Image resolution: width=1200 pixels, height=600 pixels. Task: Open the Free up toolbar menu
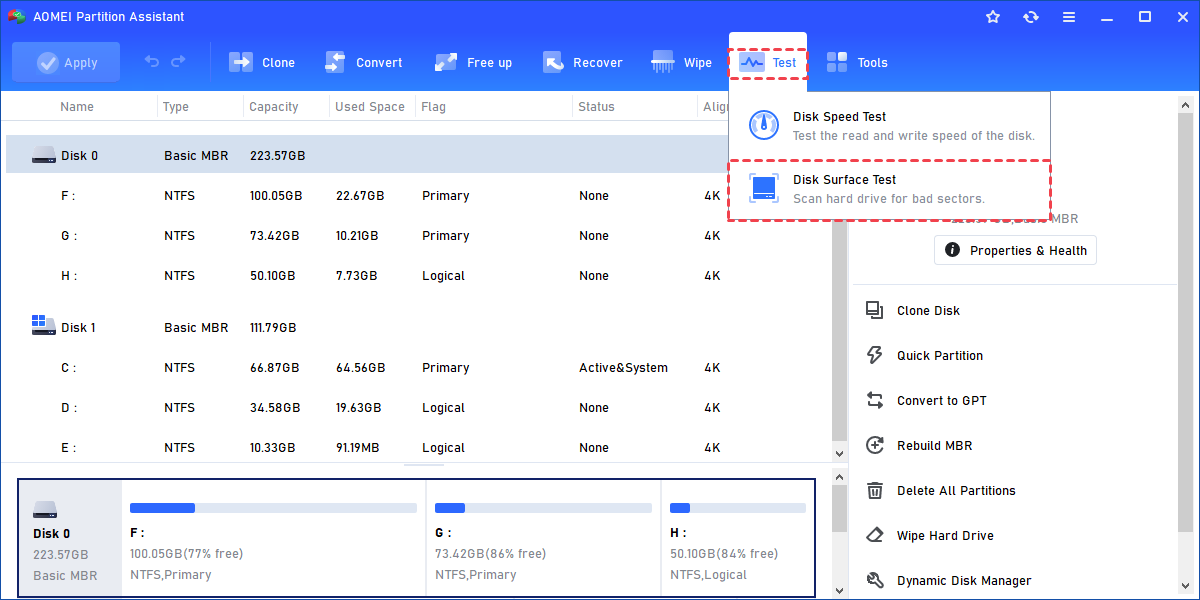coord(473,62)
